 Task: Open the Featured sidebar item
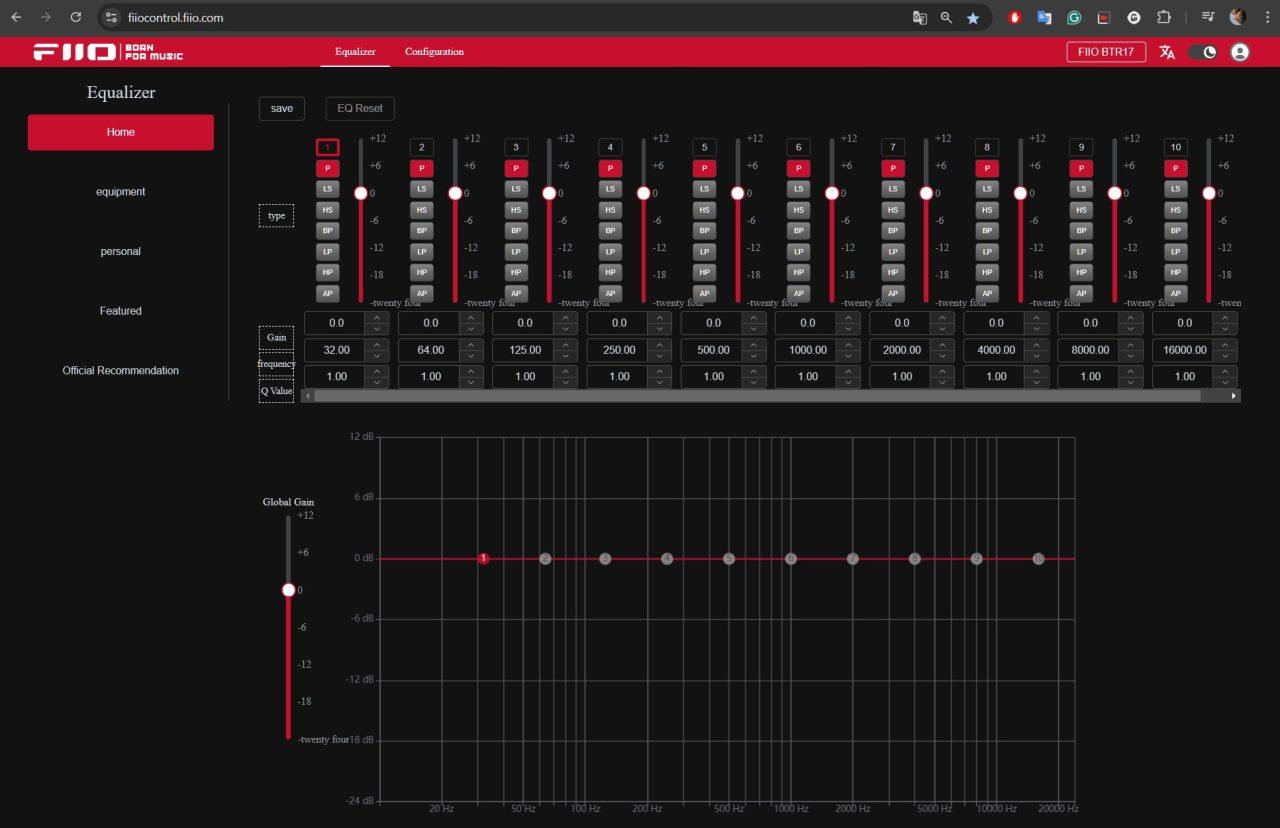(x=121, y=311)
